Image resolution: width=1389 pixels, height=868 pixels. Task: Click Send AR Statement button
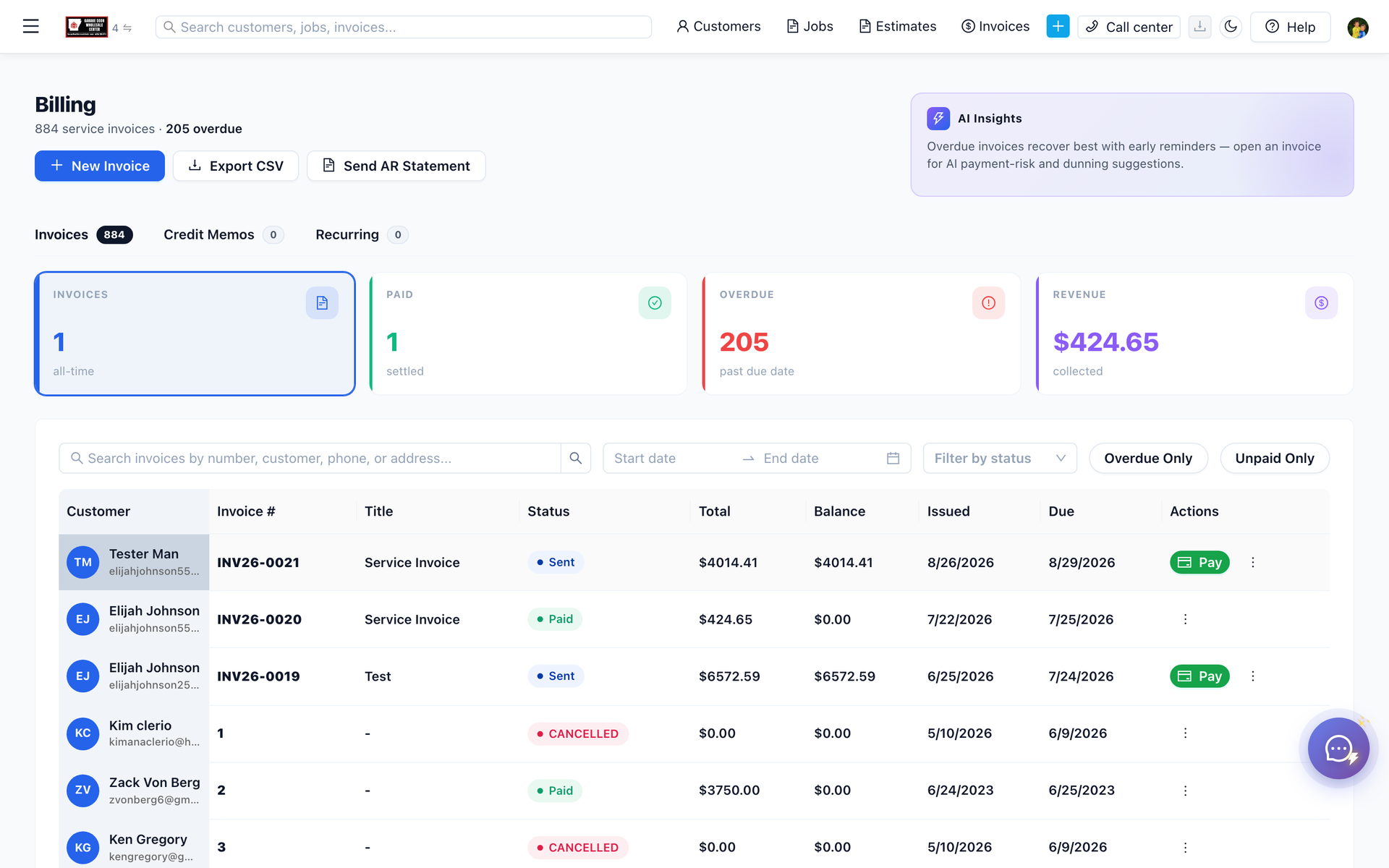(396, 166)
